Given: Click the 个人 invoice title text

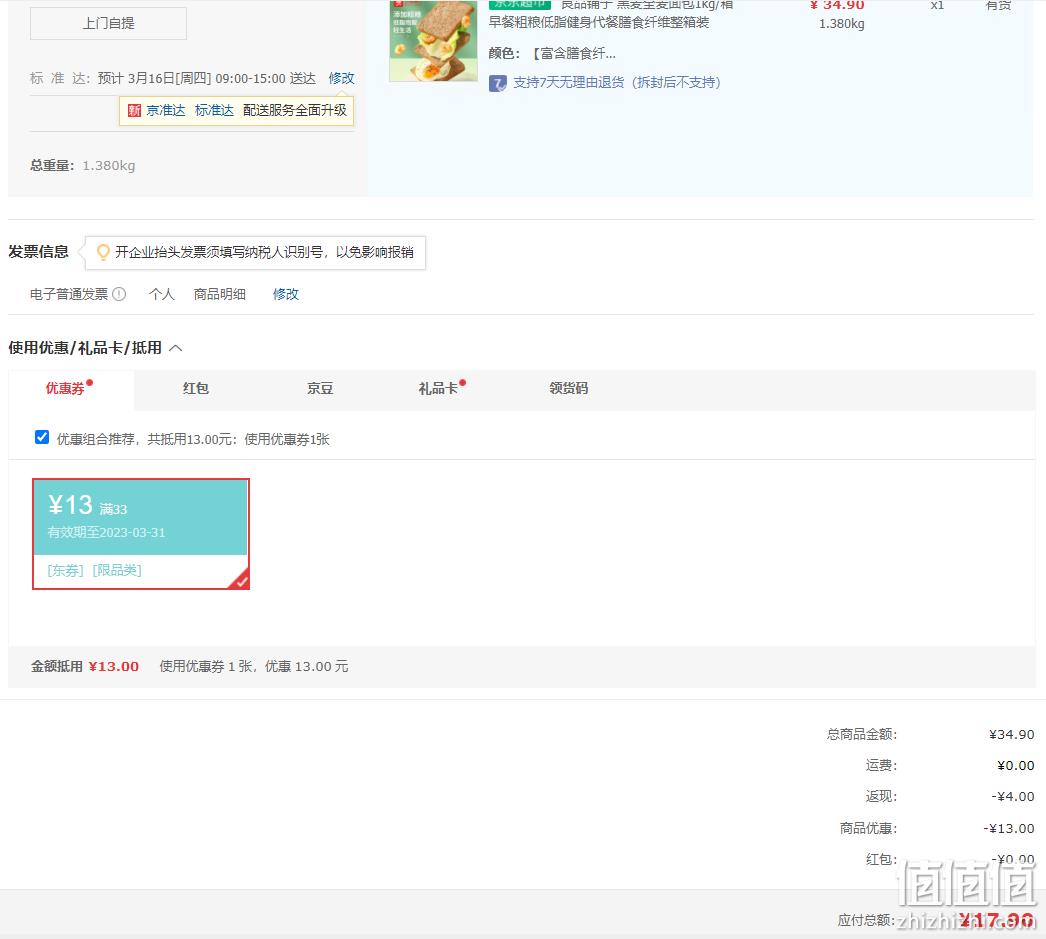Looking at the screenshot, I should tap(161, 294).
